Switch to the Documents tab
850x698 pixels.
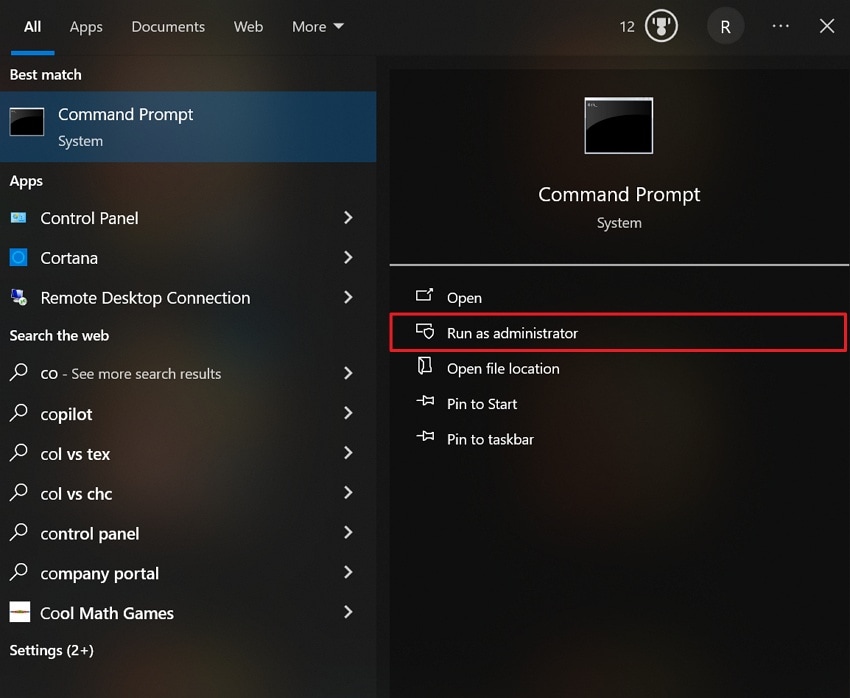(x=168, y=27)
